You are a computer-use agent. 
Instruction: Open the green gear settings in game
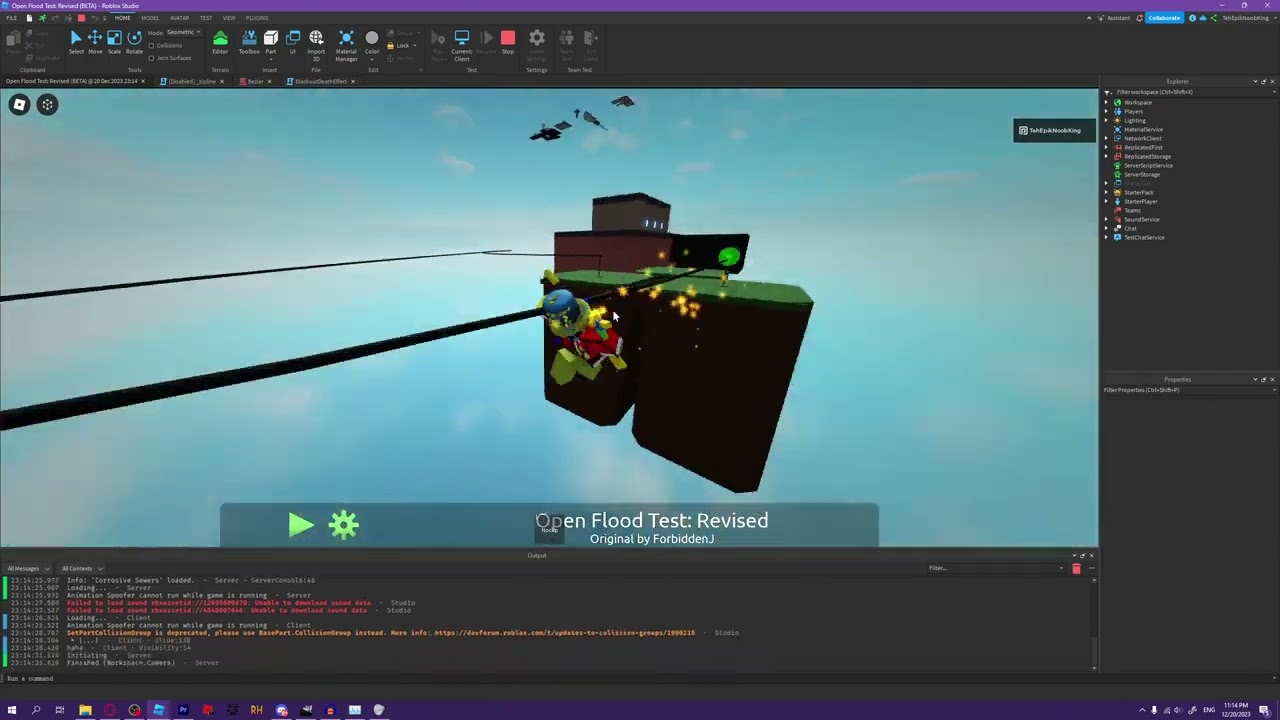click(344, 524)
